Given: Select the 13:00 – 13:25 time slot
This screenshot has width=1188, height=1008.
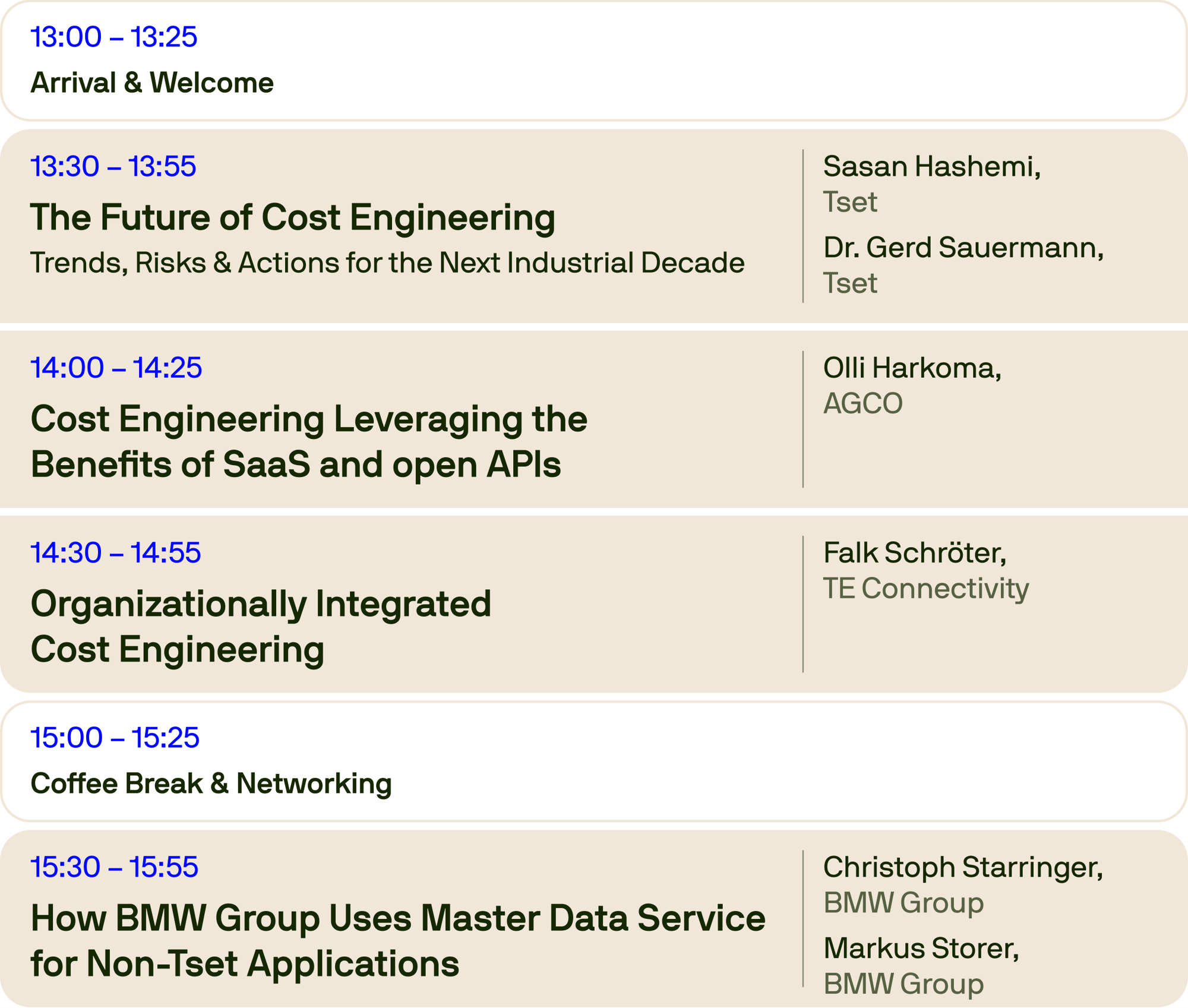Looking at the screenshot, I should [113, 37].
